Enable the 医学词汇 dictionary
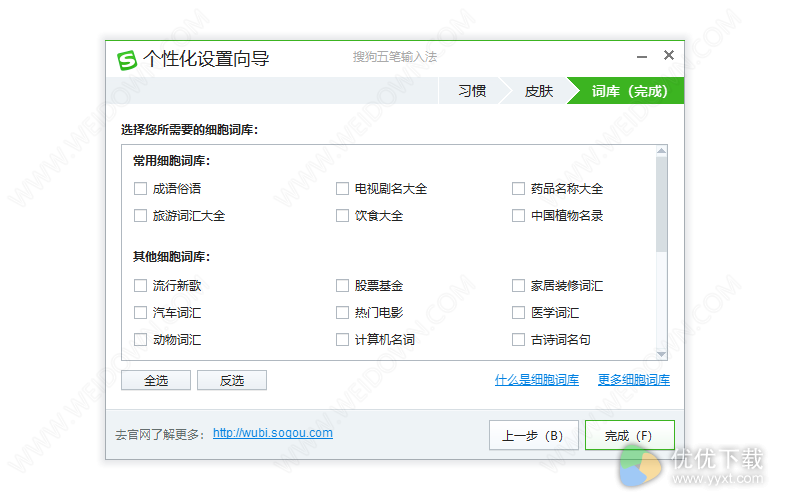The width and height of the screenshot is (790, 500). [x=518, y=312]
